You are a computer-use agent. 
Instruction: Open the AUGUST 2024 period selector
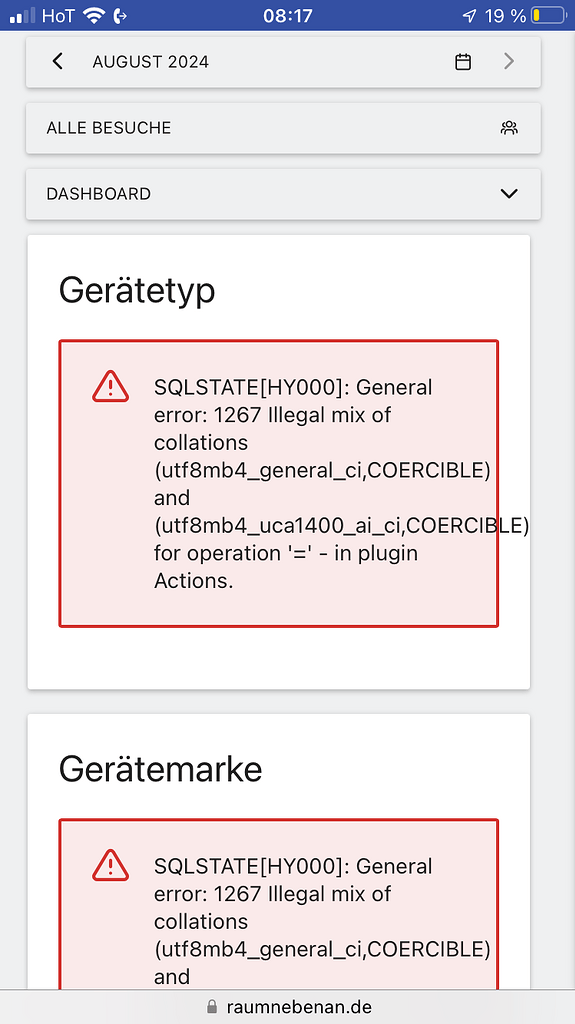tap(151, 62)
